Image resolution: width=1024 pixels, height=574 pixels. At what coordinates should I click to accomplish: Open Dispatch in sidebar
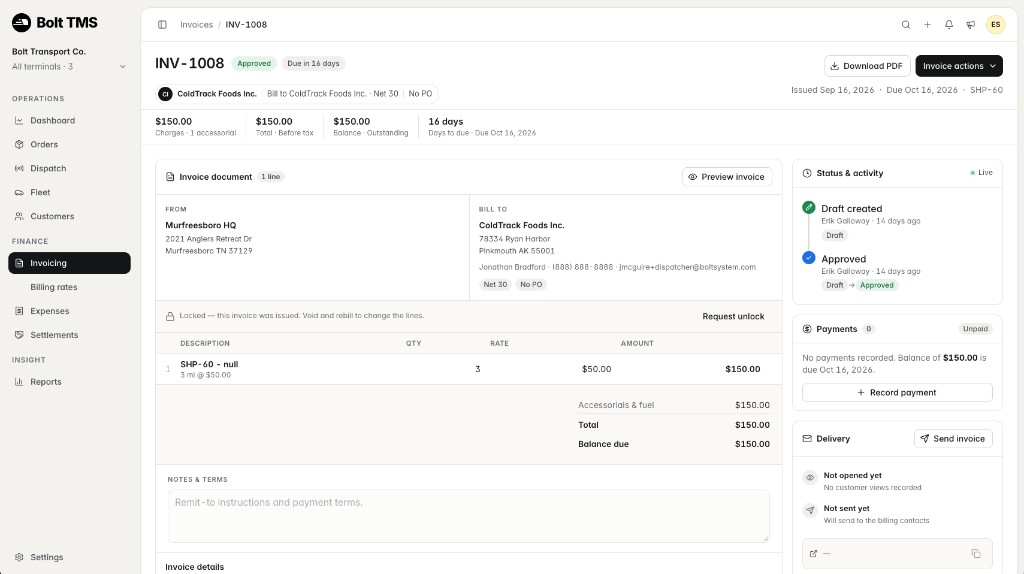click(69, 168)
